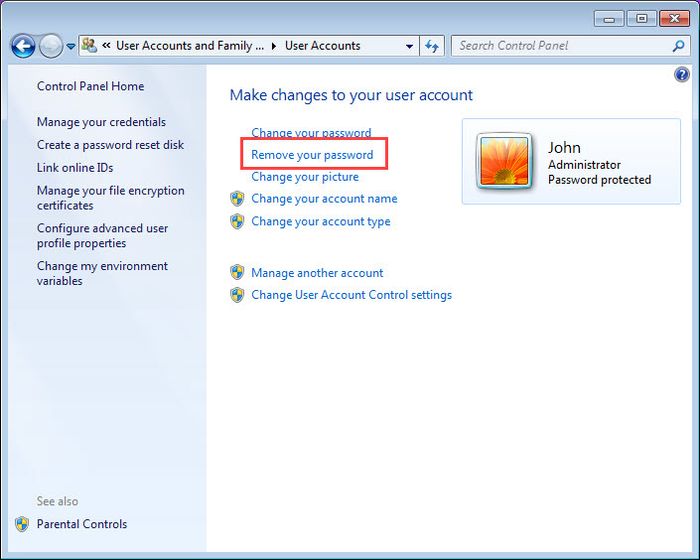Click Manage another account link
This screenshot has height=560, width=700.
point(317,273)
